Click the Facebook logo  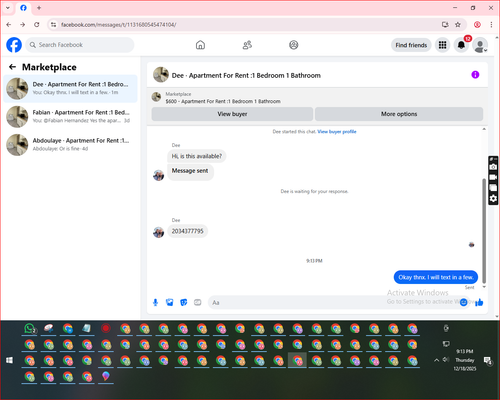14,45
